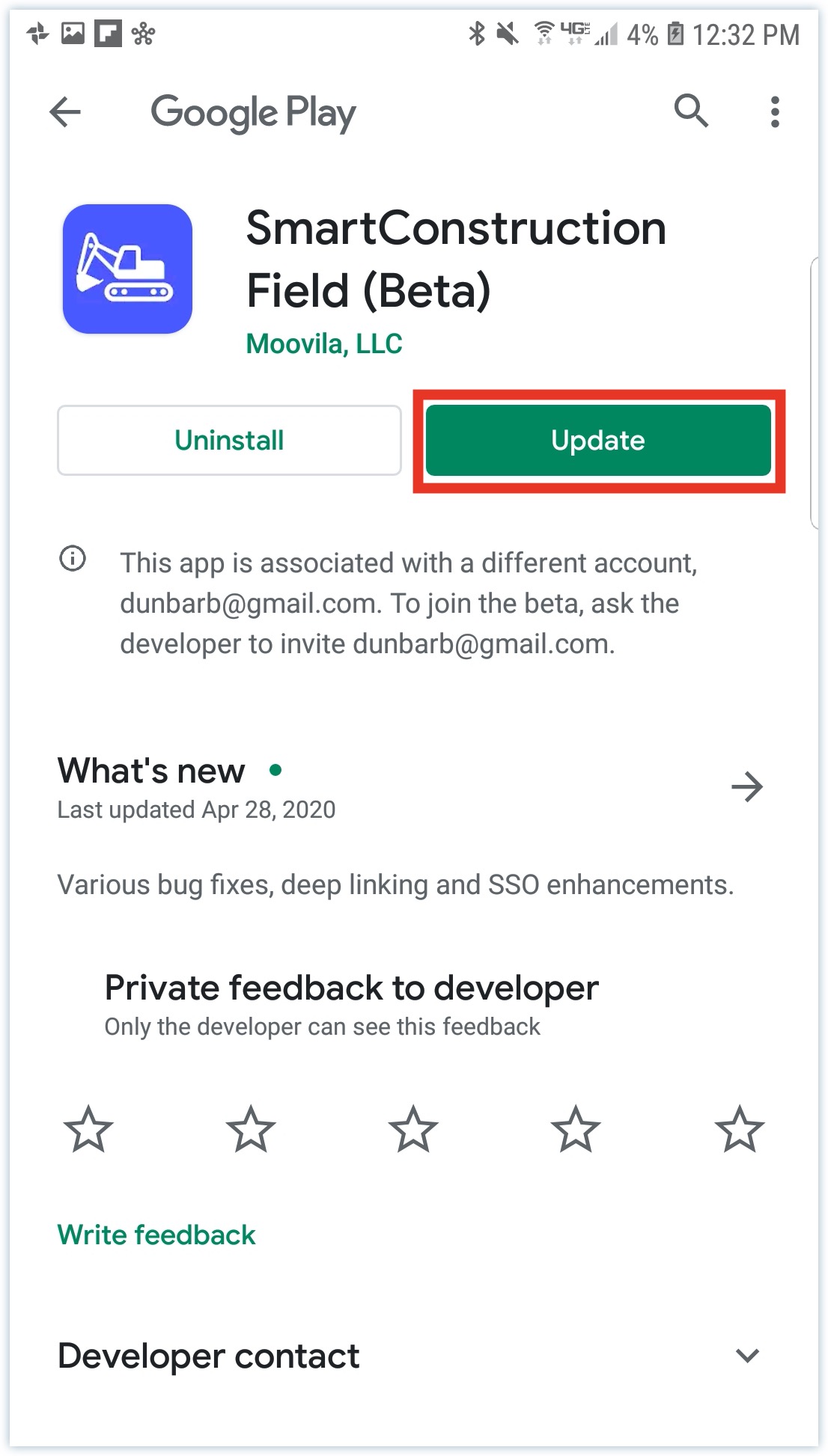The image size is (828, 1456).
Task: Rate three stars for feedback
Action: point(413,1128)
